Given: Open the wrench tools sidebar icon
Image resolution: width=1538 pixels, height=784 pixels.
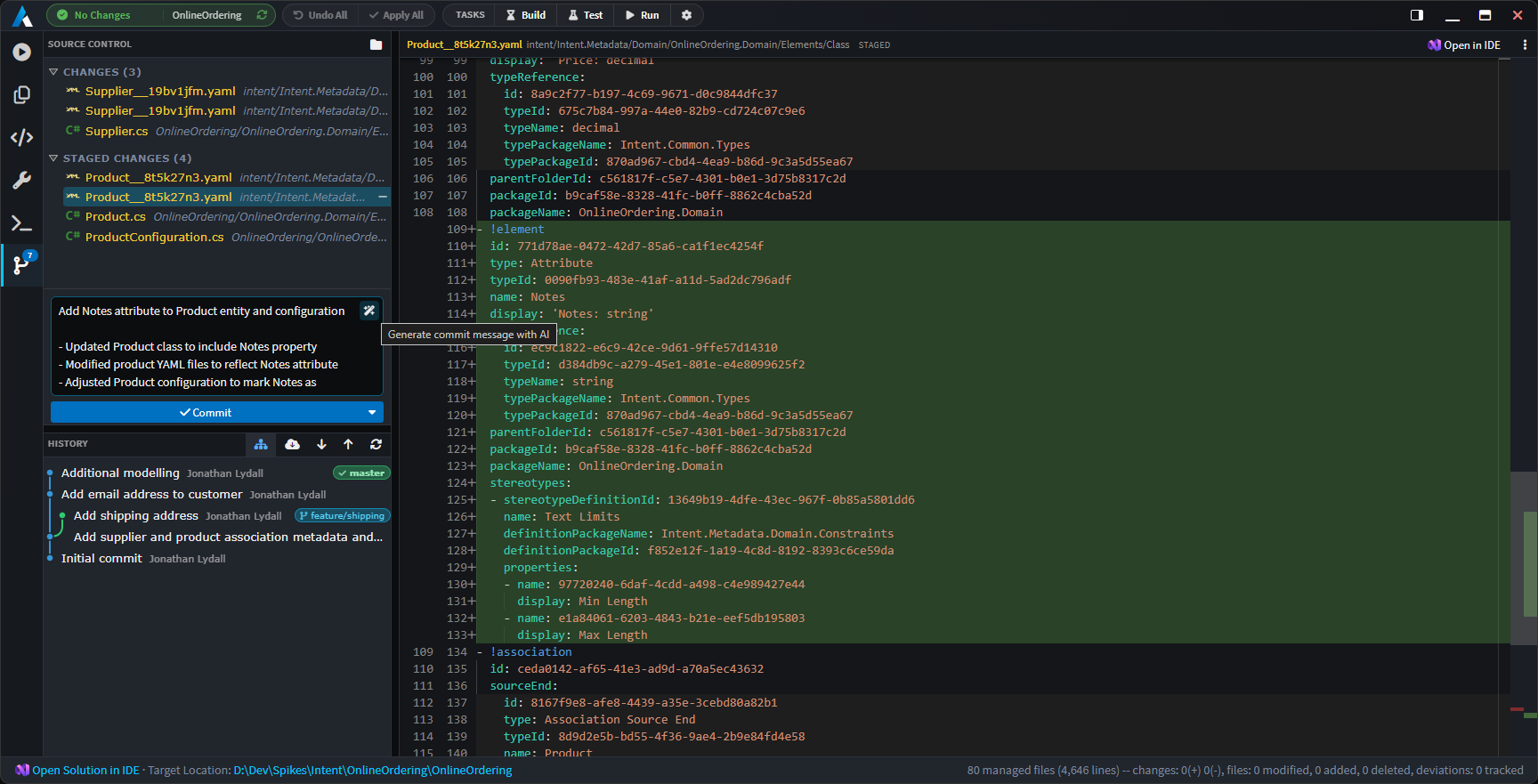Looking at the screenshot, I should click(21, 180).
